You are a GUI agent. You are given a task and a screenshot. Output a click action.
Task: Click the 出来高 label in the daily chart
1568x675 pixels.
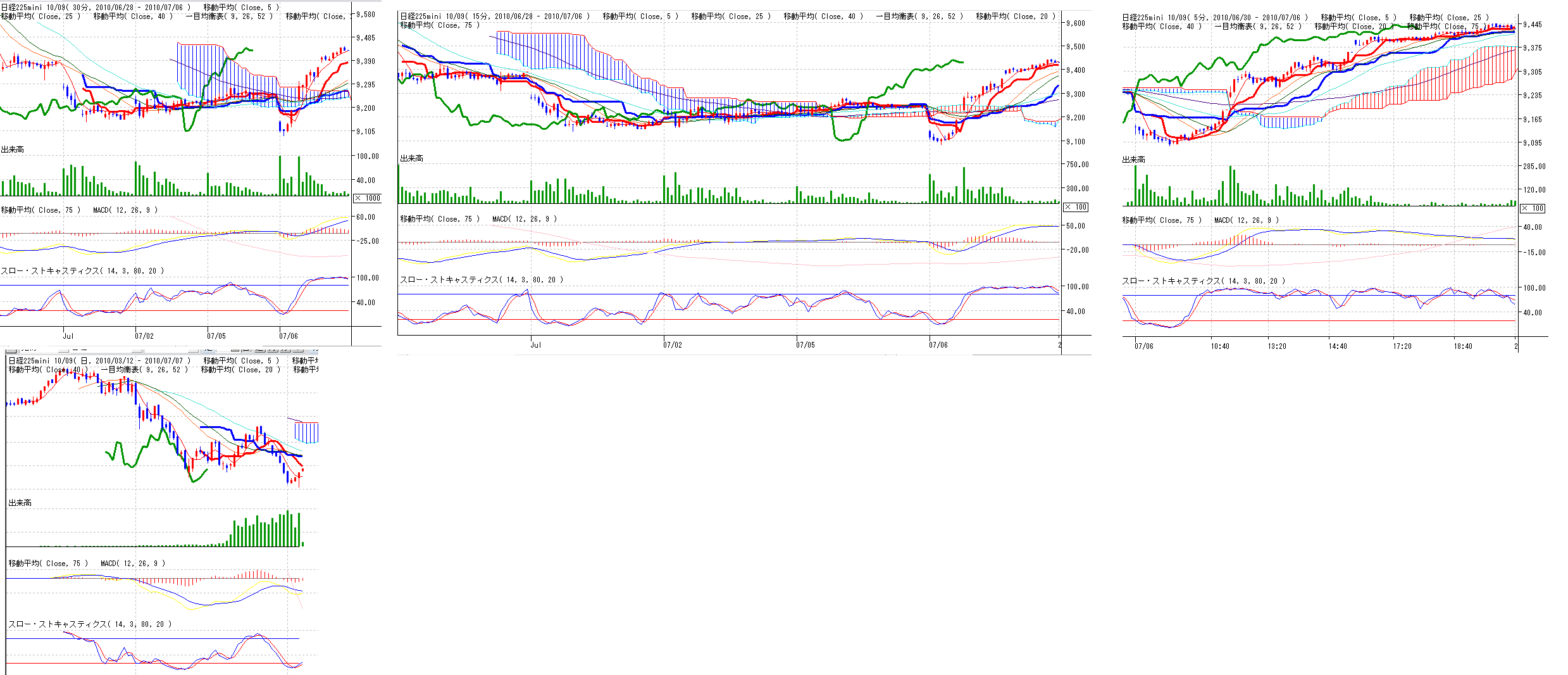(x=20, y=503)
